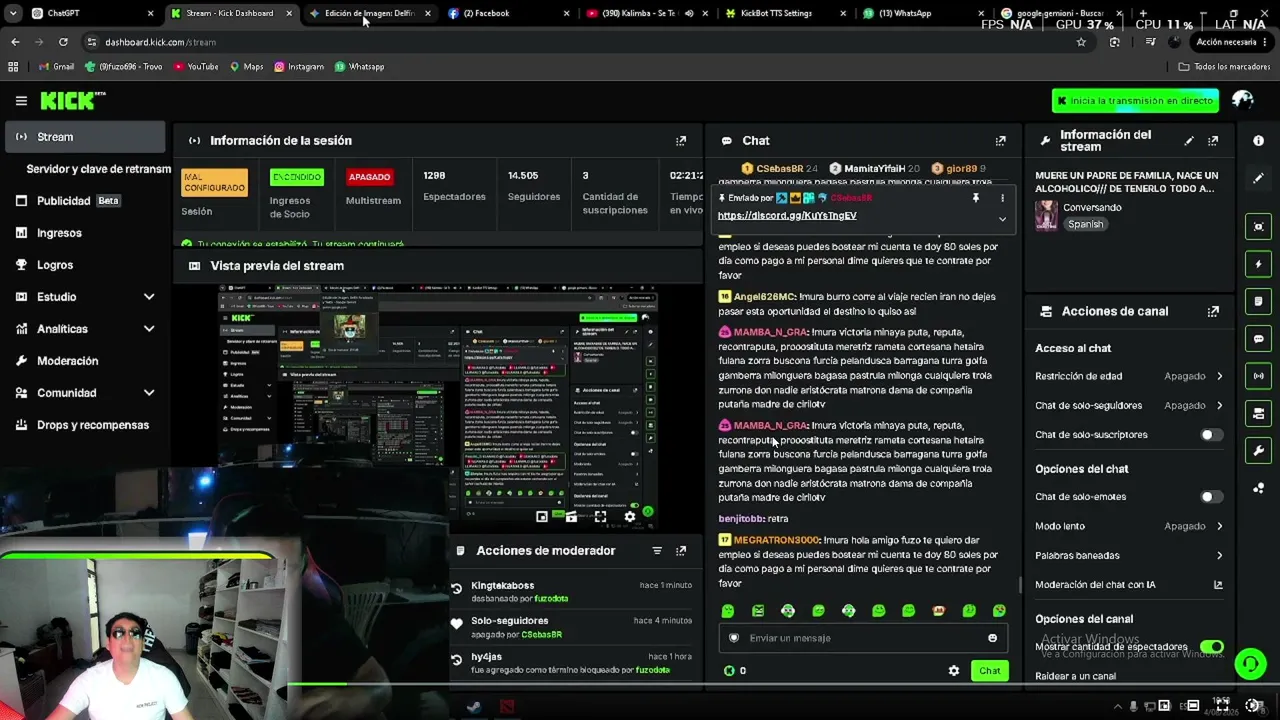This screenshot has width=1280, height=720.
Task: Expand the pinned message with the chevron
Action: point(1002,219)
